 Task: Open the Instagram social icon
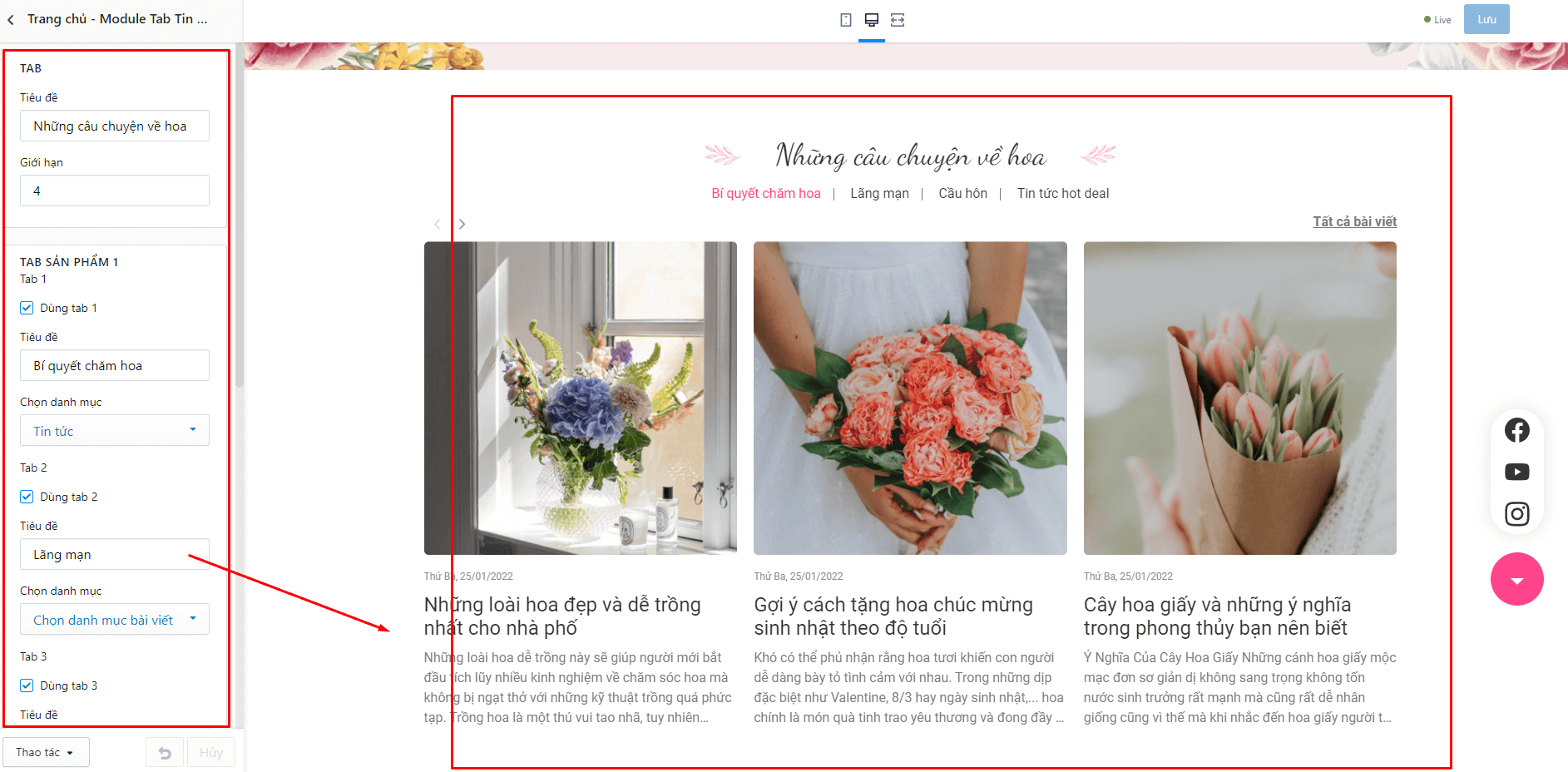tap(1516, 514)
